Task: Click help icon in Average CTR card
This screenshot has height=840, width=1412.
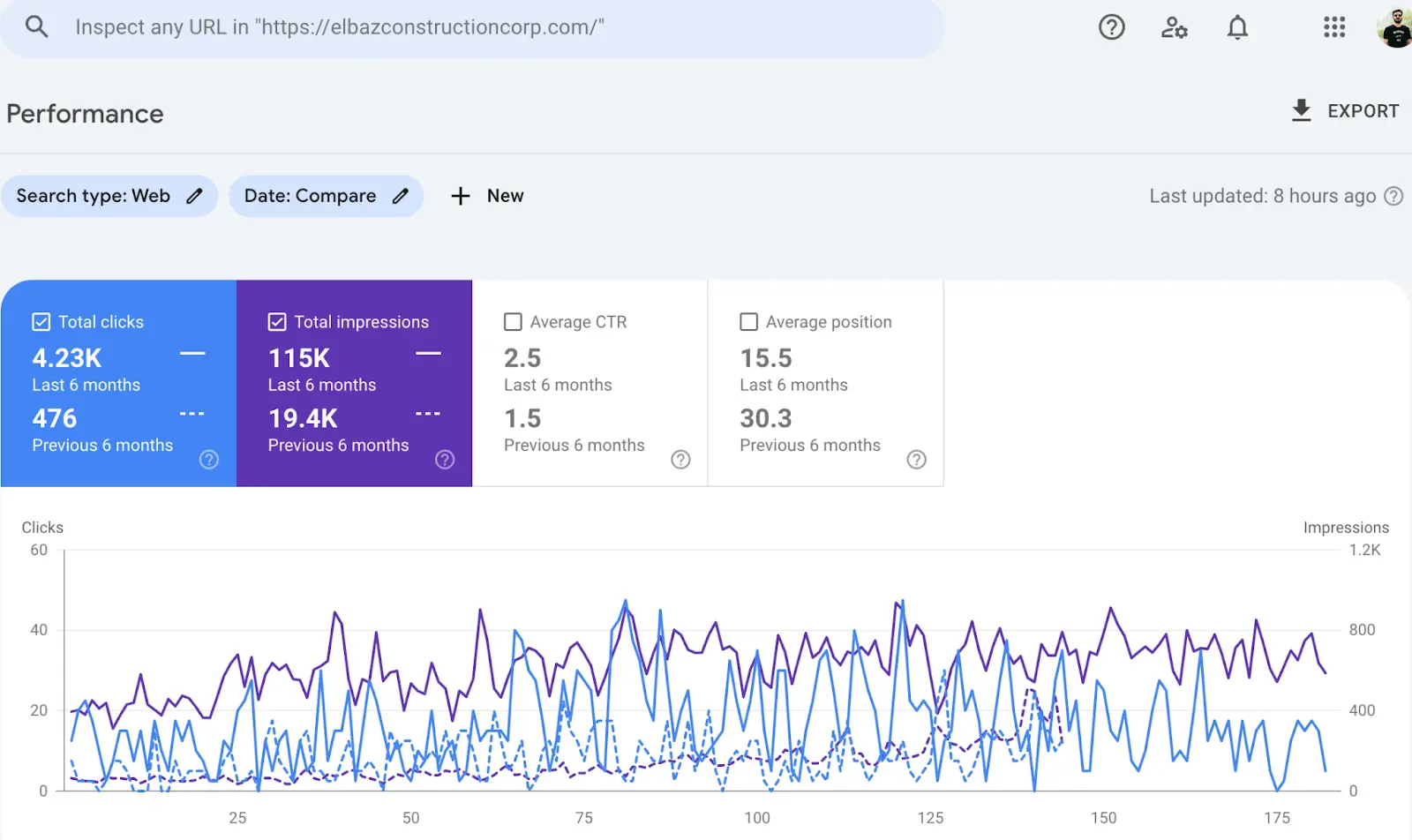Action: pos(680,459)
